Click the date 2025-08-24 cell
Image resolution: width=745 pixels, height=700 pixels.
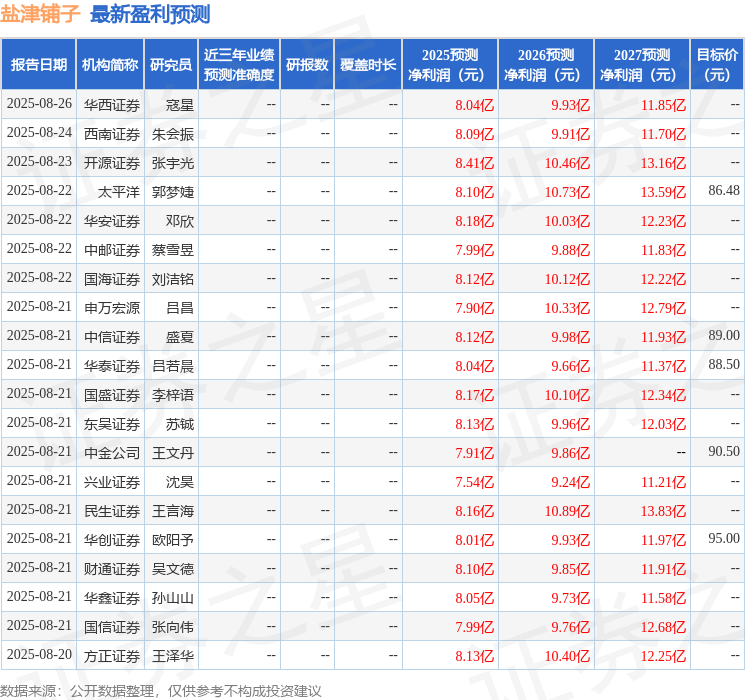[39, 133]
